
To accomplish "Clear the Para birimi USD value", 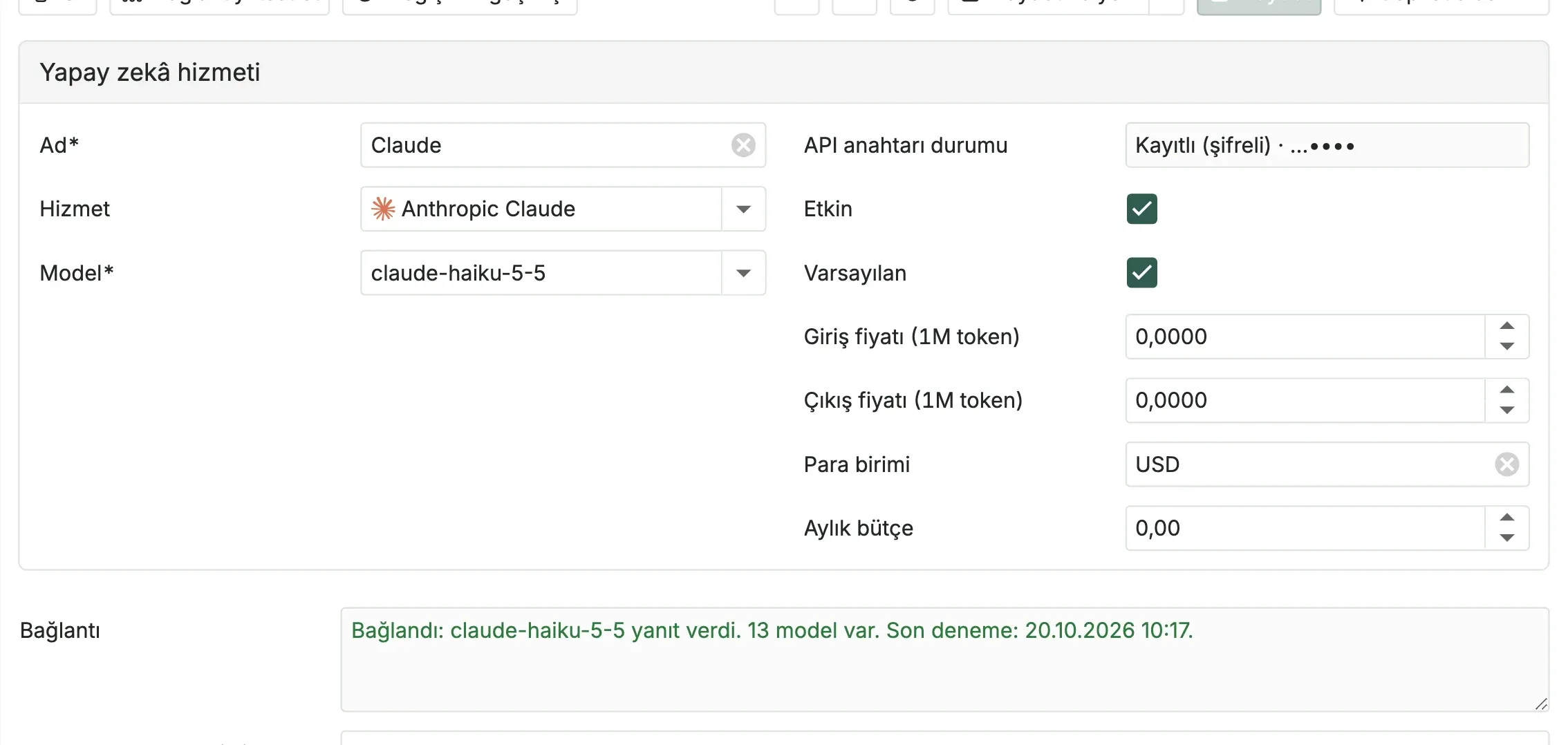I will [x=1507, y=464].
